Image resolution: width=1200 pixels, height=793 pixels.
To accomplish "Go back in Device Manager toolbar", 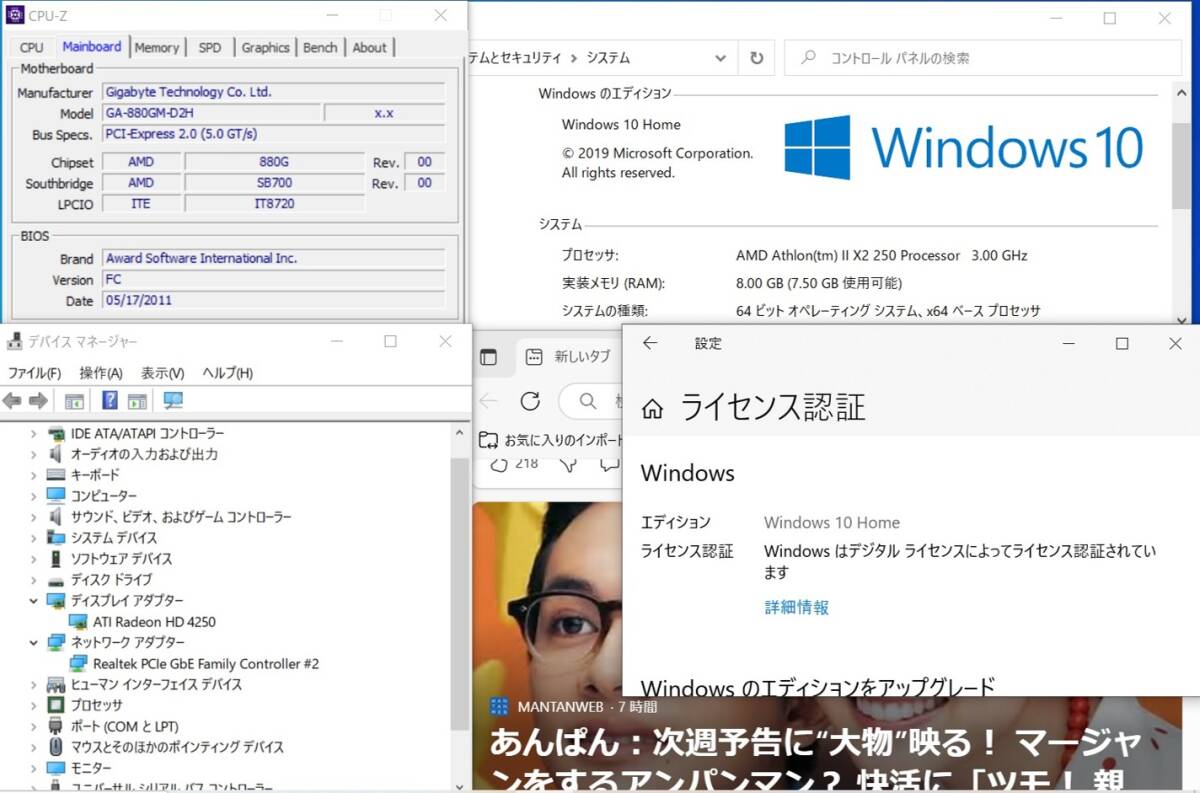I will [x=12, y=401].
